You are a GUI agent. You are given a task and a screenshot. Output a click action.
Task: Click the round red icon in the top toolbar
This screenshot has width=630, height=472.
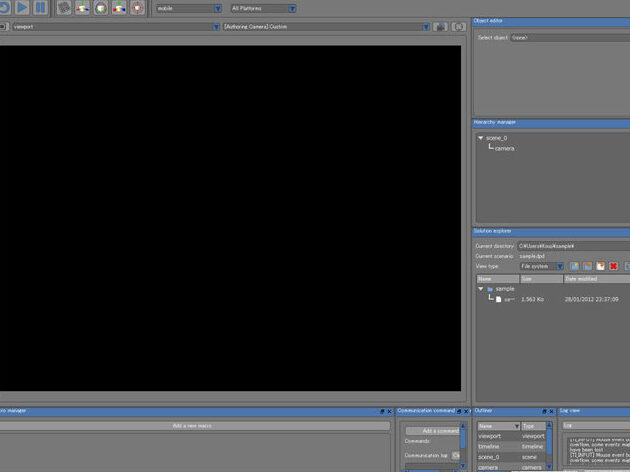point(136,8)
